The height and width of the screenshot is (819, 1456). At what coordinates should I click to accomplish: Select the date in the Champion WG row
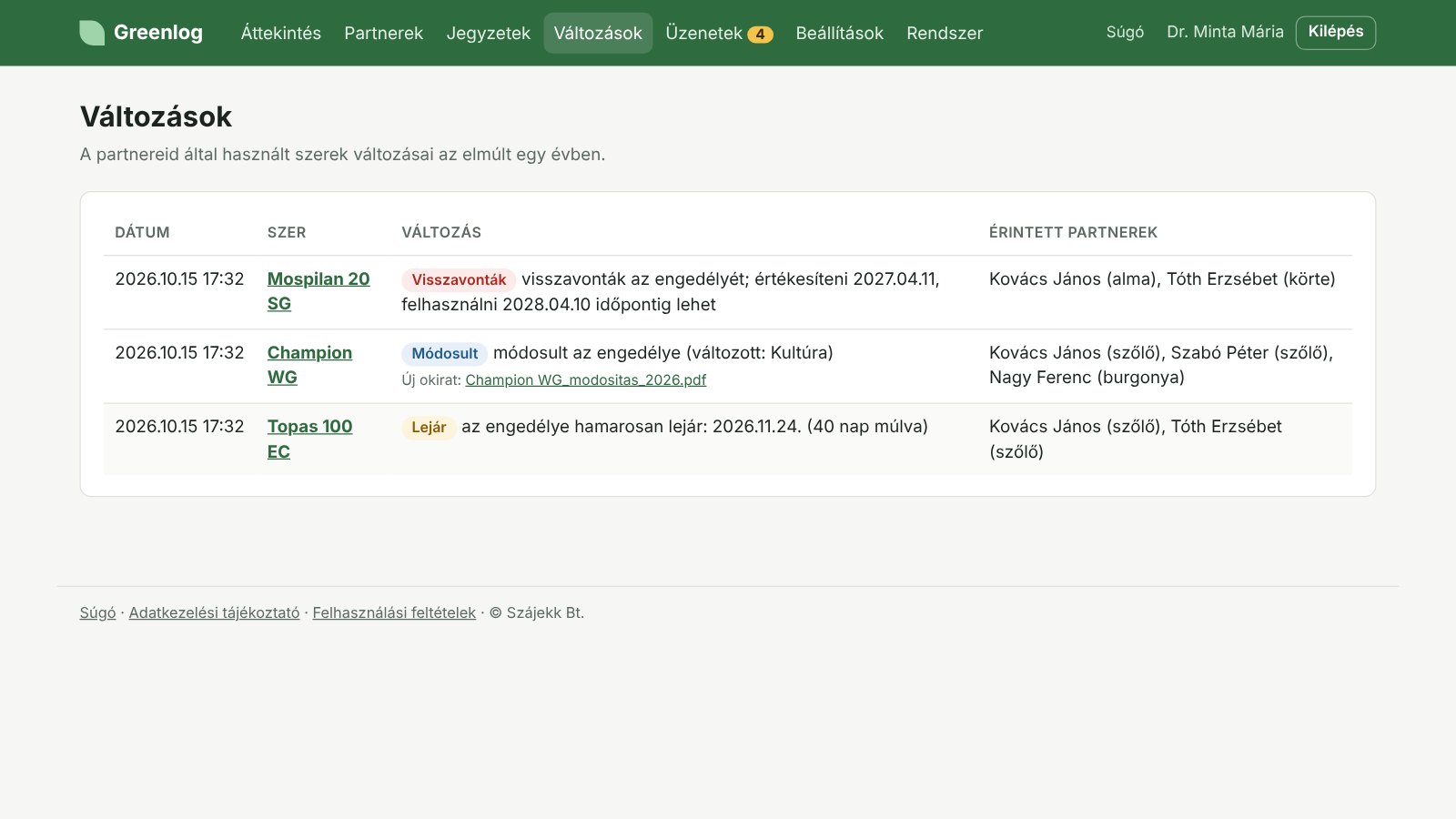pos(179,353)
